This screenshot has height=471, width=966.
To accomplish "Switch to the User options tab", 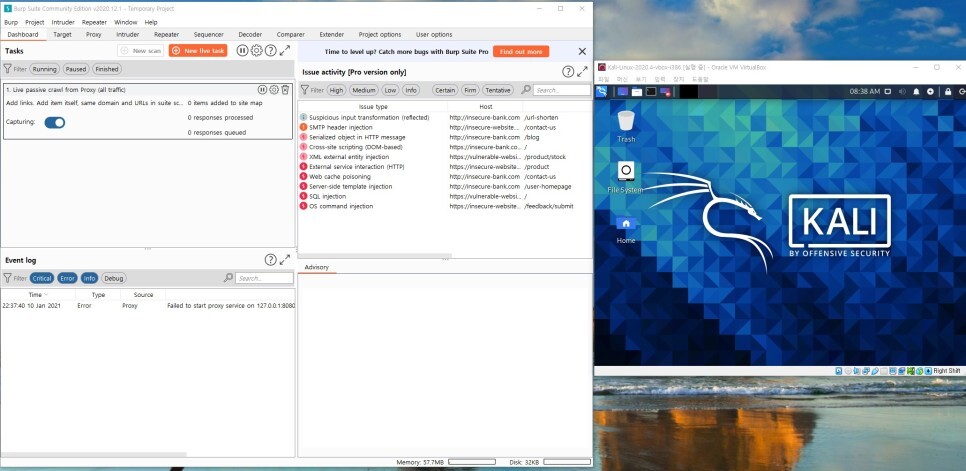I will (434, 34).
